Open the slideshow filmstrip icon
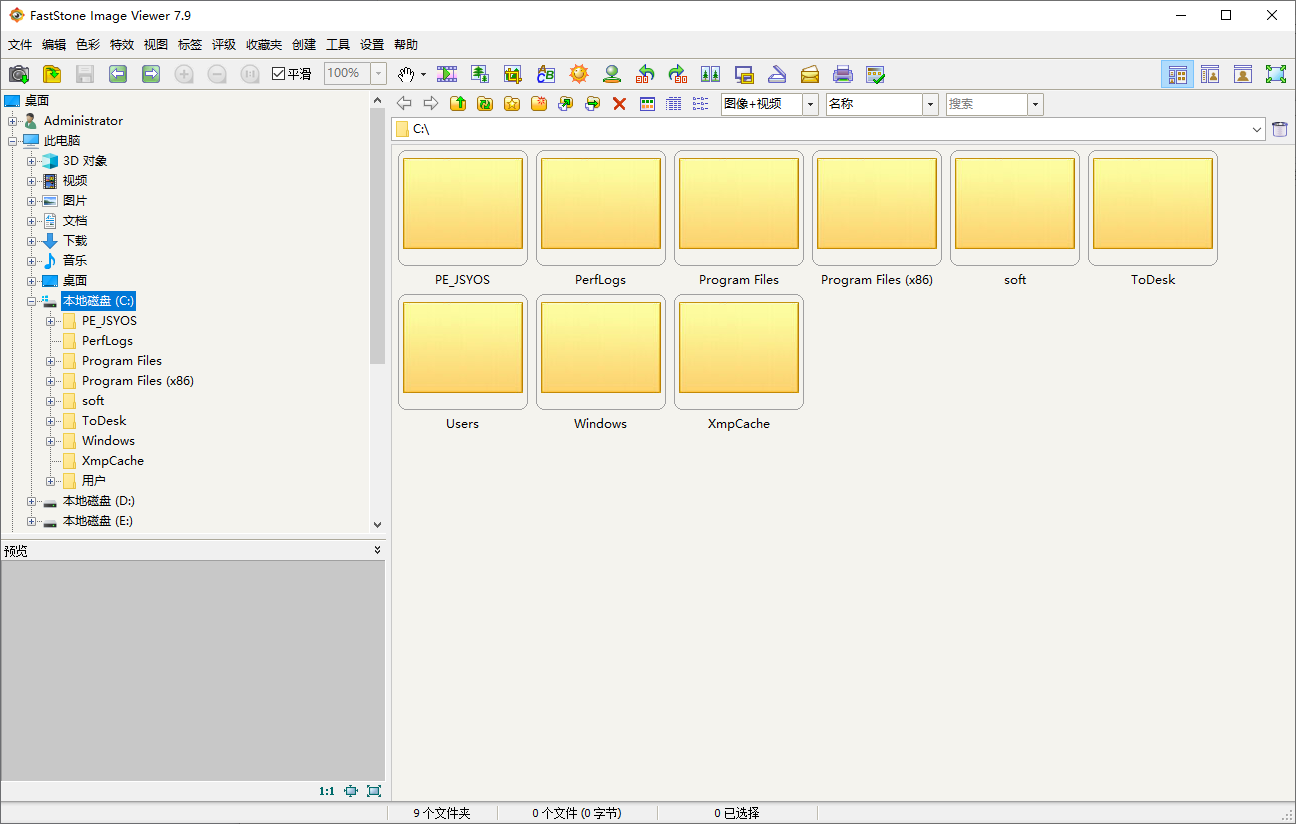The height and width of the screenshot is (824, 1296). click(447, 74)
